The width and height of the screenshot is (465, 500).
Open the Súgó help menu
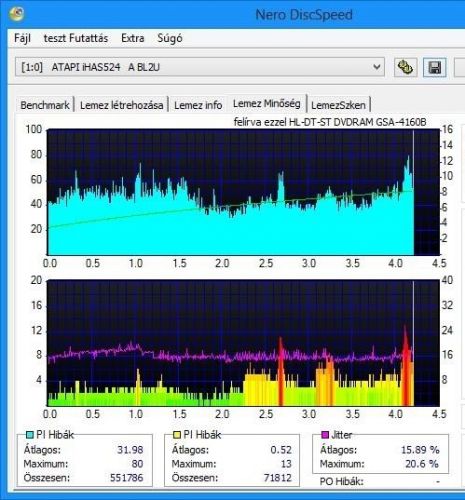pos(170,38)
